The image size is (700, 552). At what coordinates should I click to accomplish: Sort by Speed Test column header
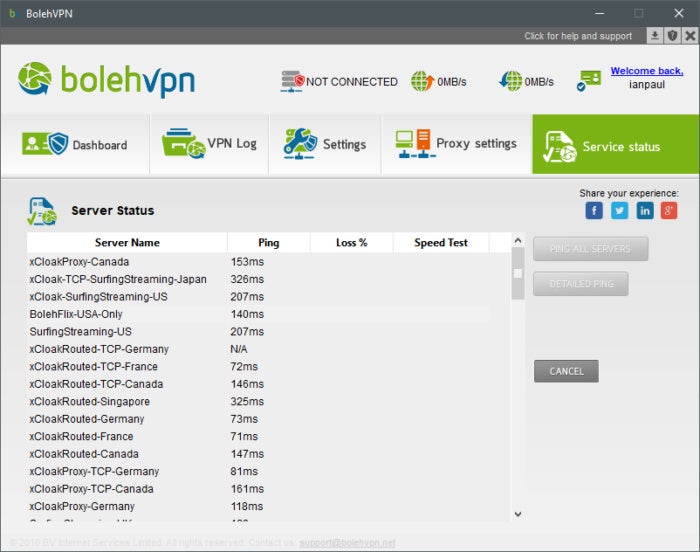point(441,243)
